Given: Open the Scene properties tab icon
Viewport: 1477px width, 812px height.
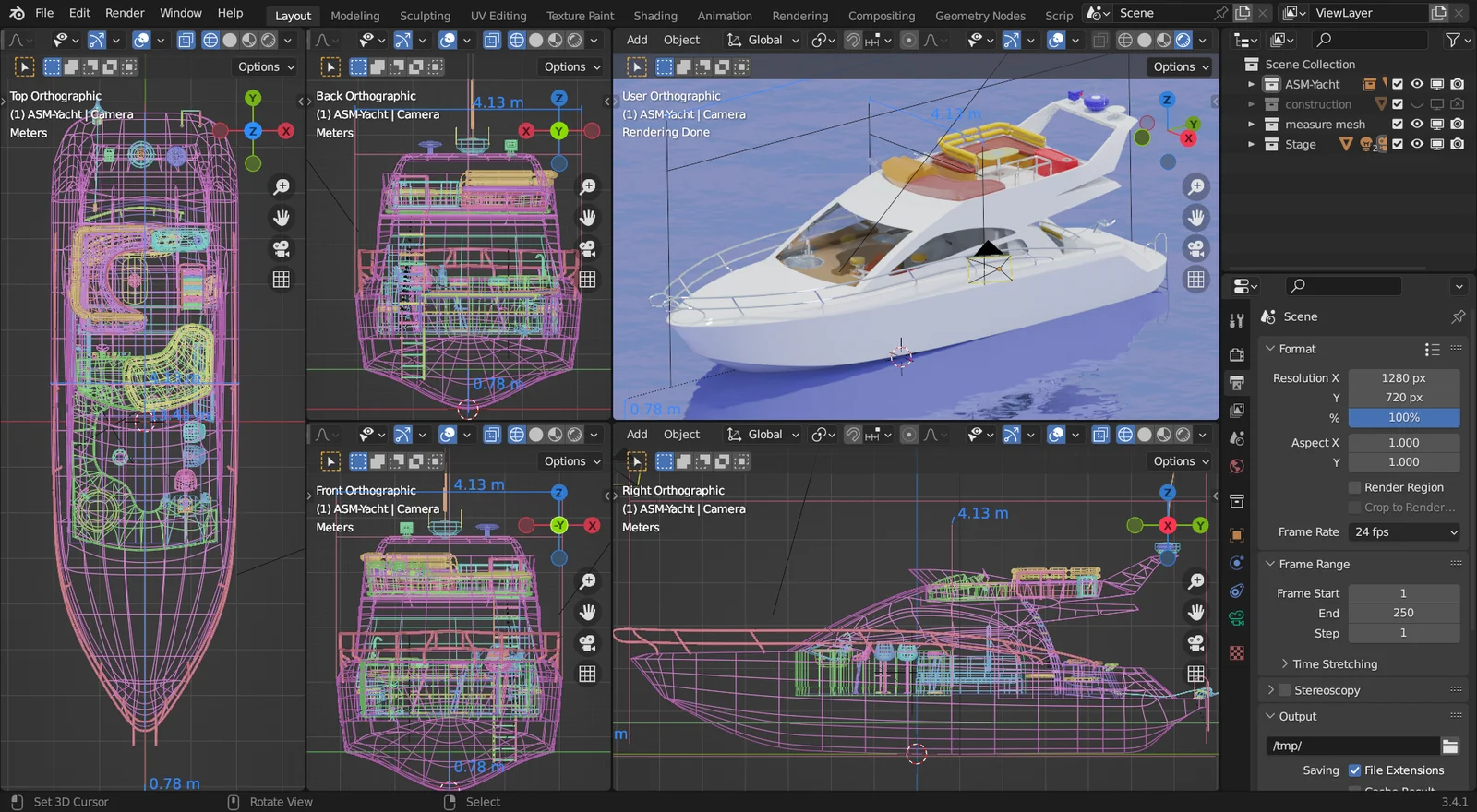Looking at the screenshot, I should (x=1237, y=438).
